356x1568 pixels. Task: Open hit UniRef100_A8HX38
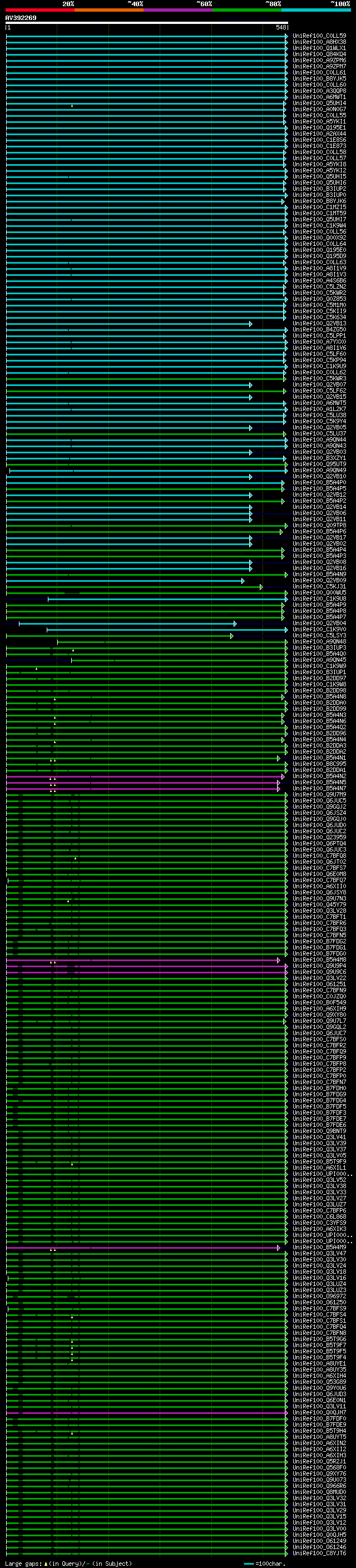click(319, 42)
